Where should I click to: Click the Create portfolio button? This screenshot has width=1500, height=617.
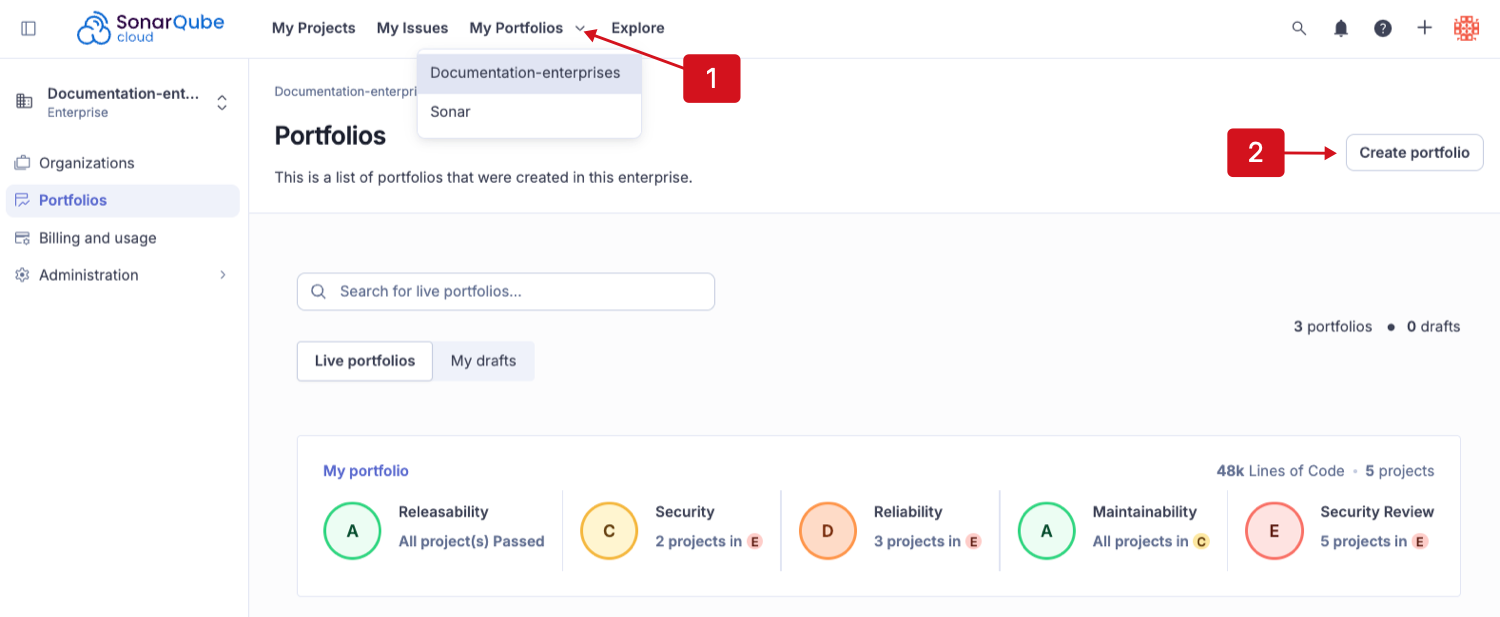[1414, 153]
